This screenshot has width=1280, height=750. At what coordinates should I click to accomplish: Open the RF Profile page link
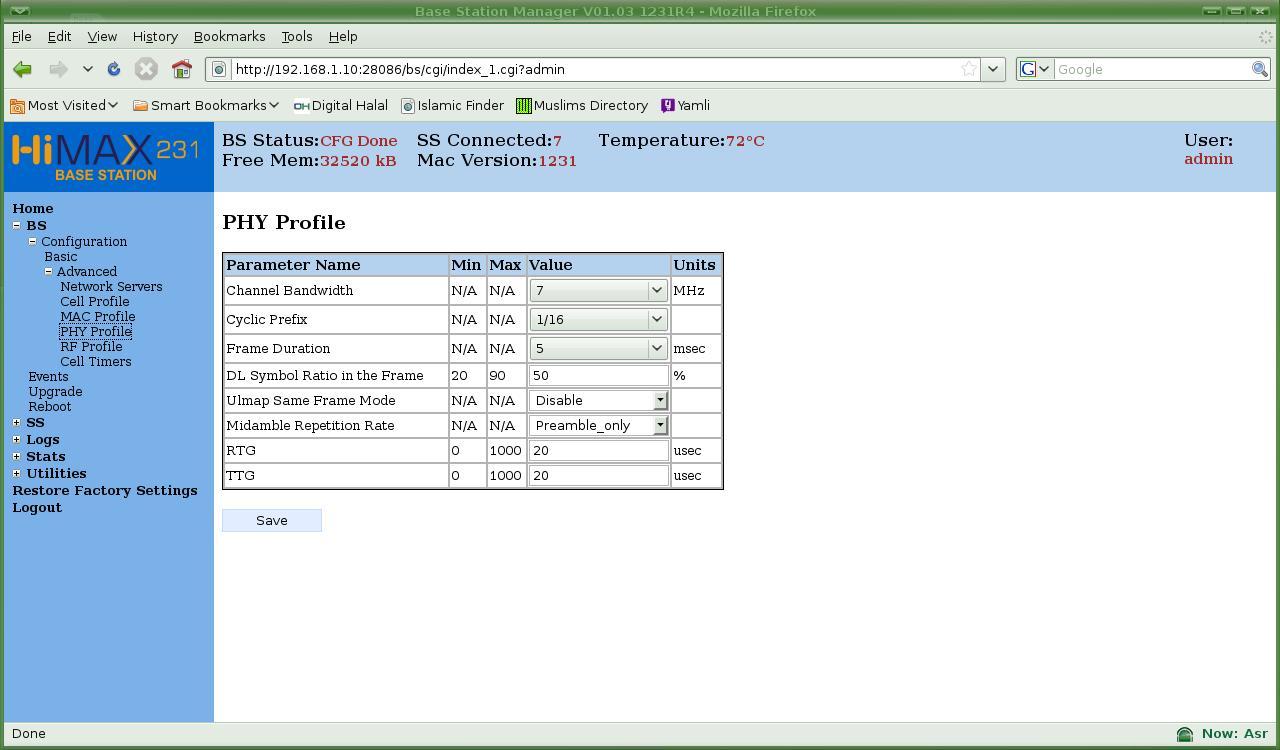click(x=91, y=347)
